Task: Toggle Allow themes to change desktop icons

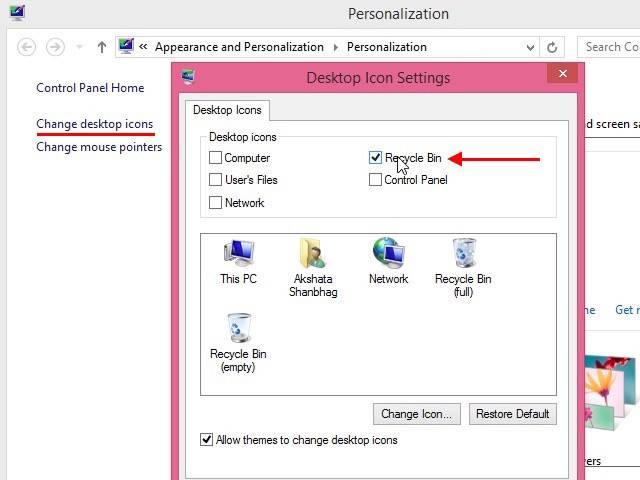Action: coord(207,440)
